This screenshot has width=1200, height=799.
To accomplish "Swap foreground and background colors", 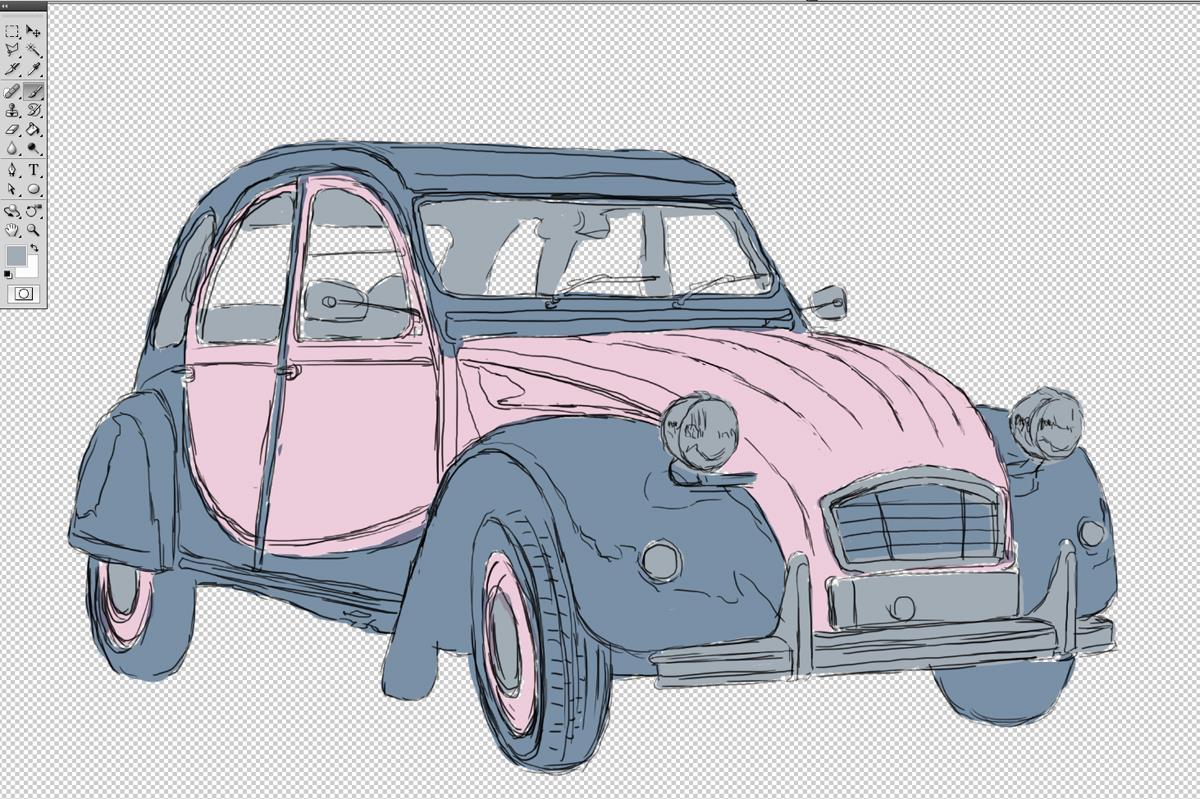I will 34,248.
